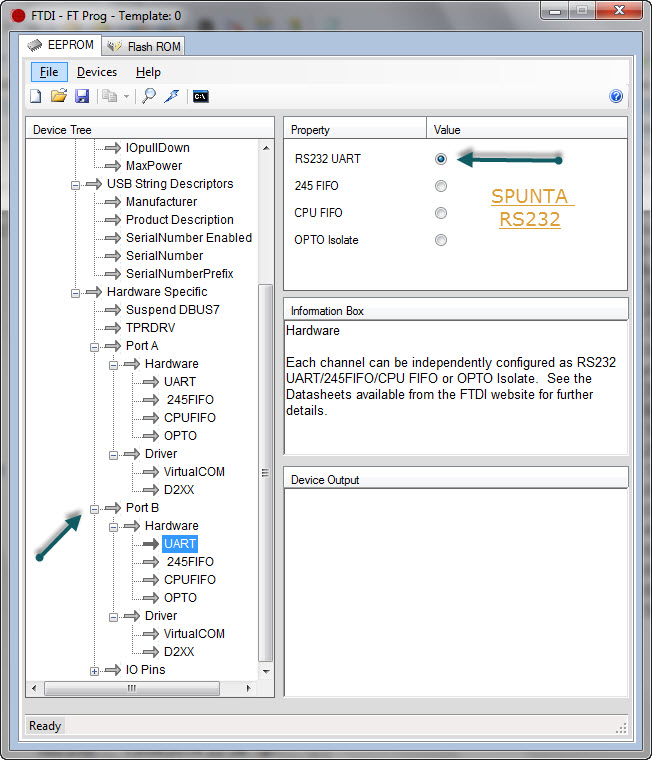Switch to the EEPROM tab
652x760 pixels.
[x=60, y=45]
